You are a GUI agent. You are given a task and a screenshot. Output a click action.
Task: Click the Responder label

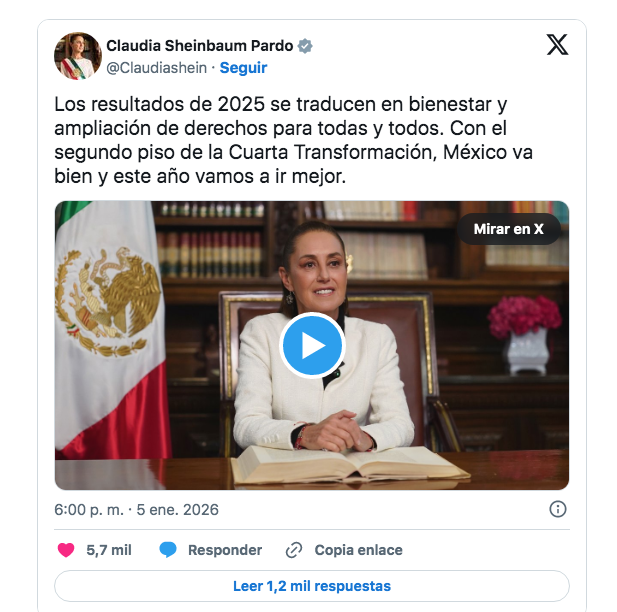coord(225,550)
